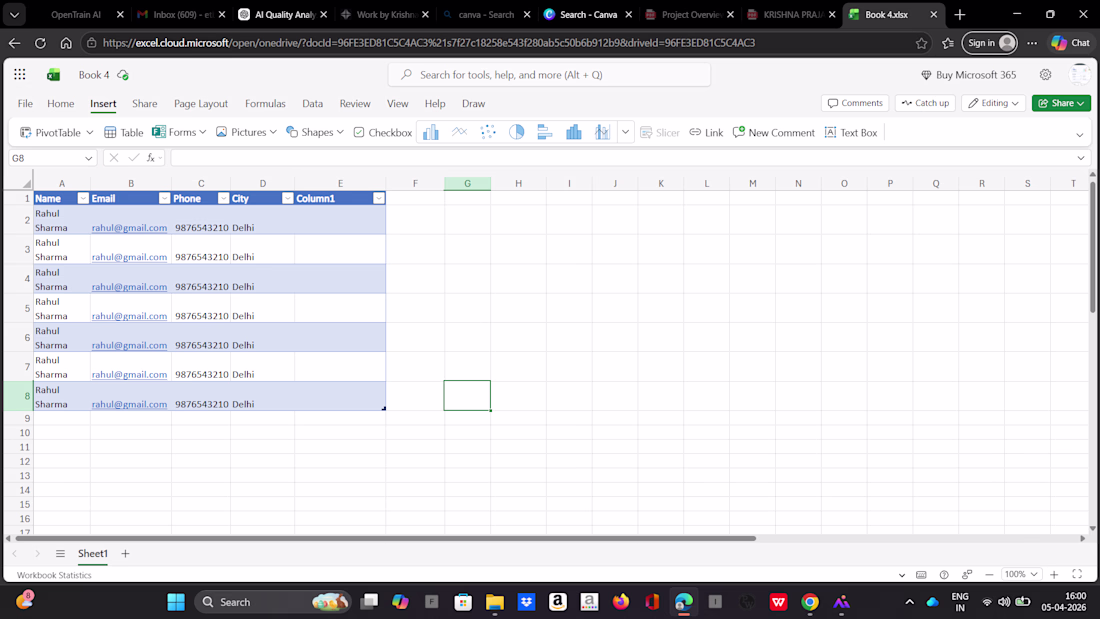Insert a bar chart from the ribbon
The height and width of the screenshot is (619, 1100).
[545, 132]
